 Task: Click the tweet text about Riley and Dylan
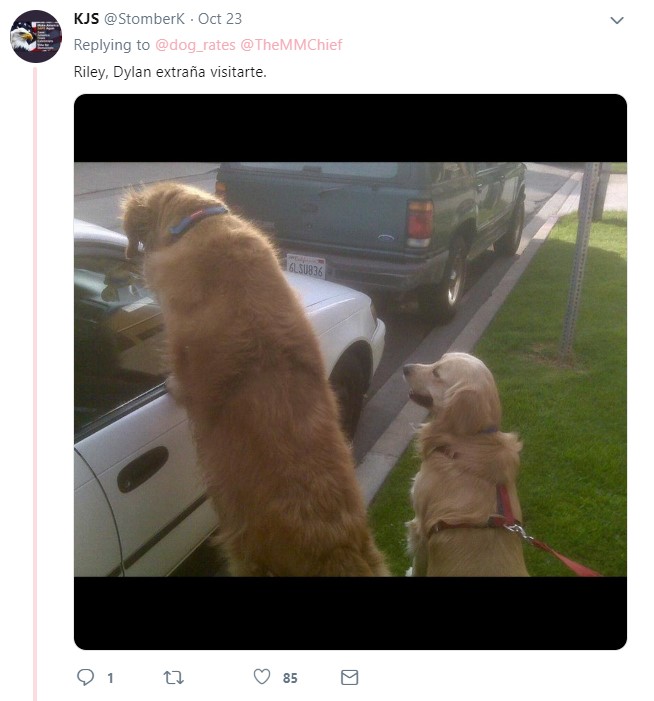[170, 72]
